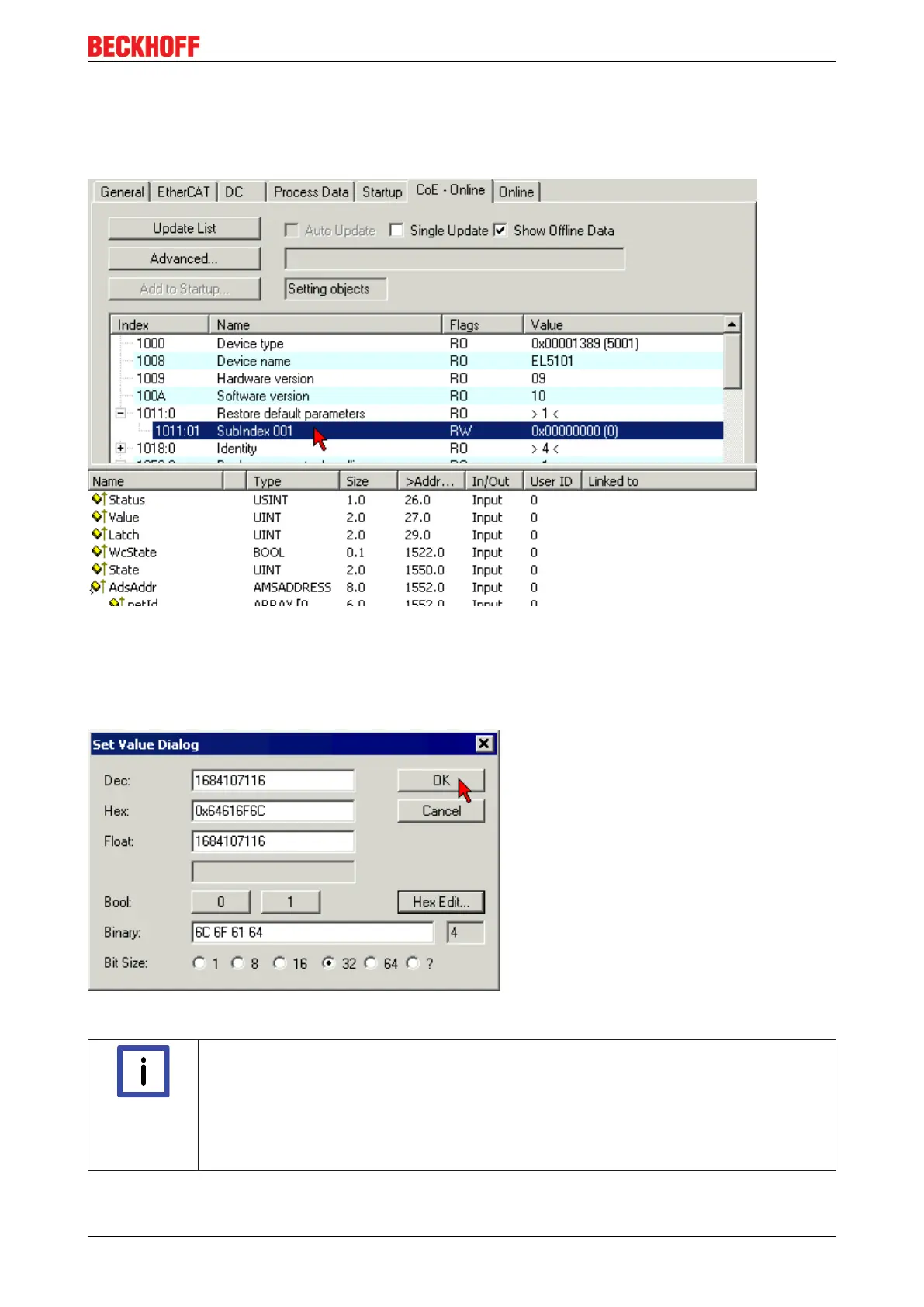Enable the Single Update checkbox

point(396,231)
